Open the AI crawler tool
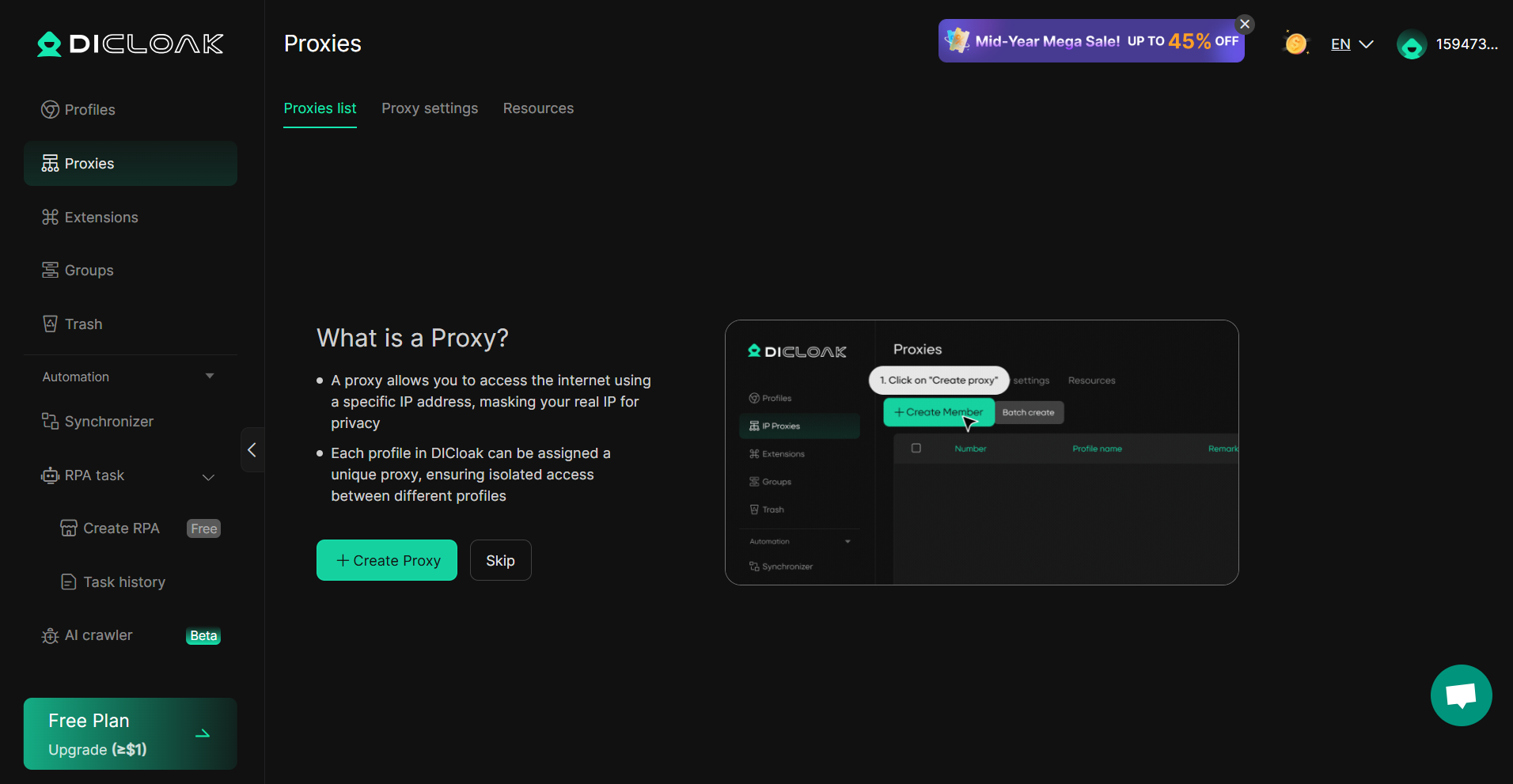 pos(88,635)
